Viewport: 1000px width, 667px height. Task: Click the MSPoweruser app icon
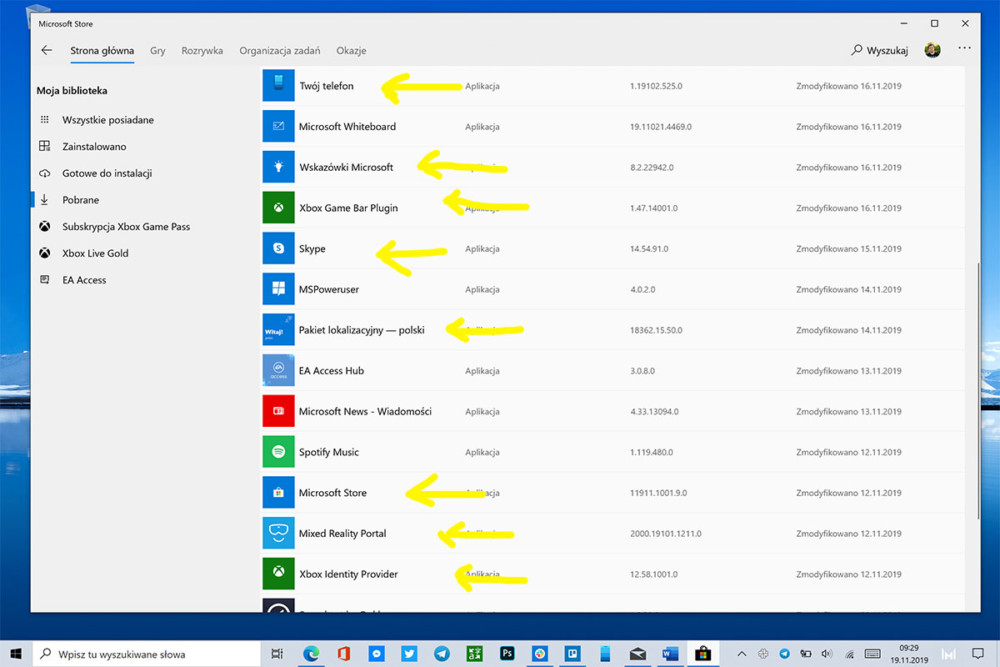pos(279,289)
